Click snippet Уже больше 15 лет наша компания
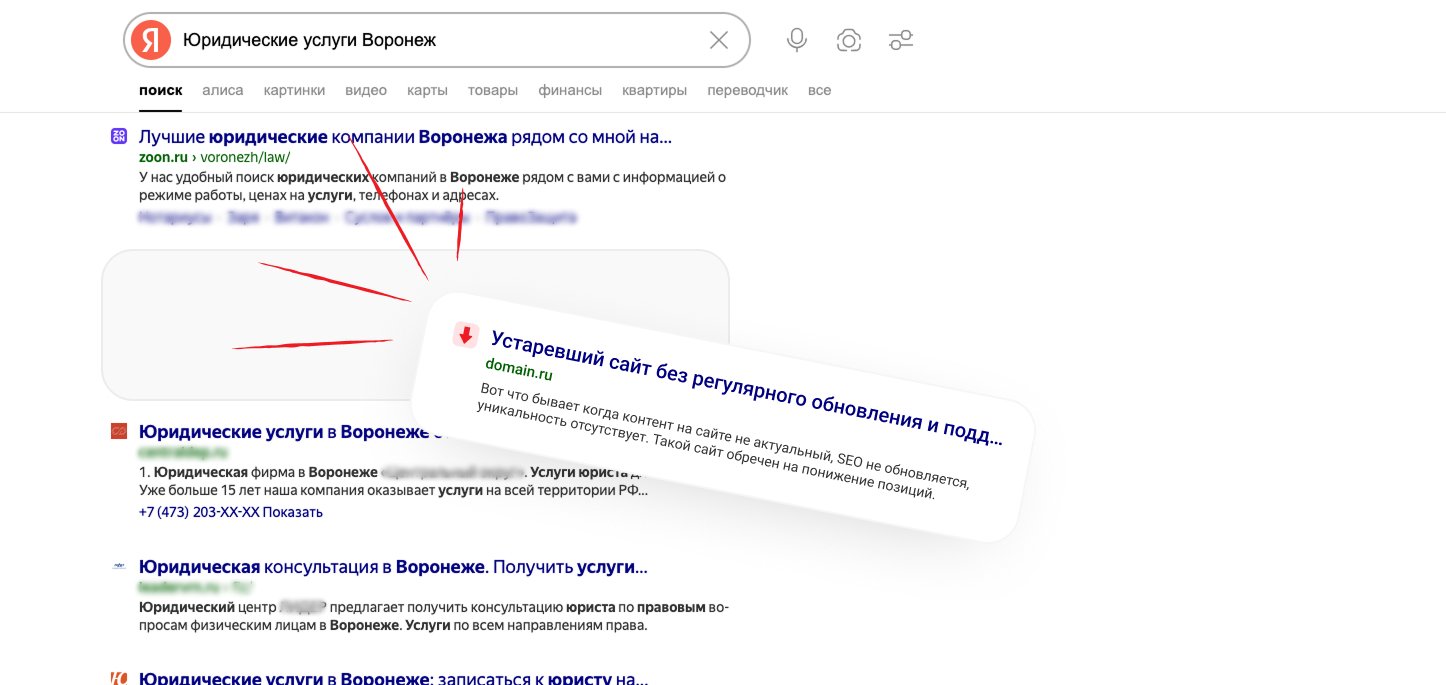This screenshot has height=685, width=1446. [393, 491]
